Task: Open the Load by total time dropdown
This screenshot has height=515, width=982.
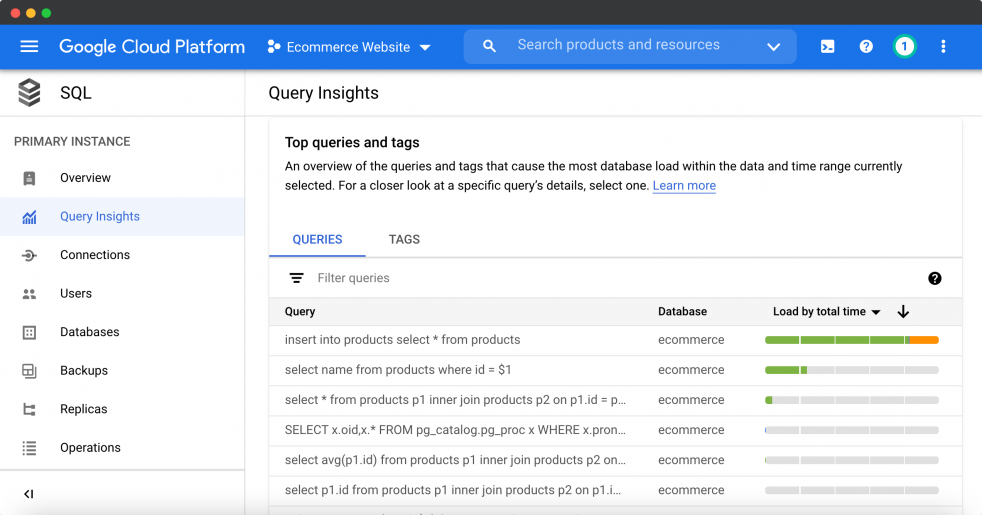Action: [x=826, y=311]
